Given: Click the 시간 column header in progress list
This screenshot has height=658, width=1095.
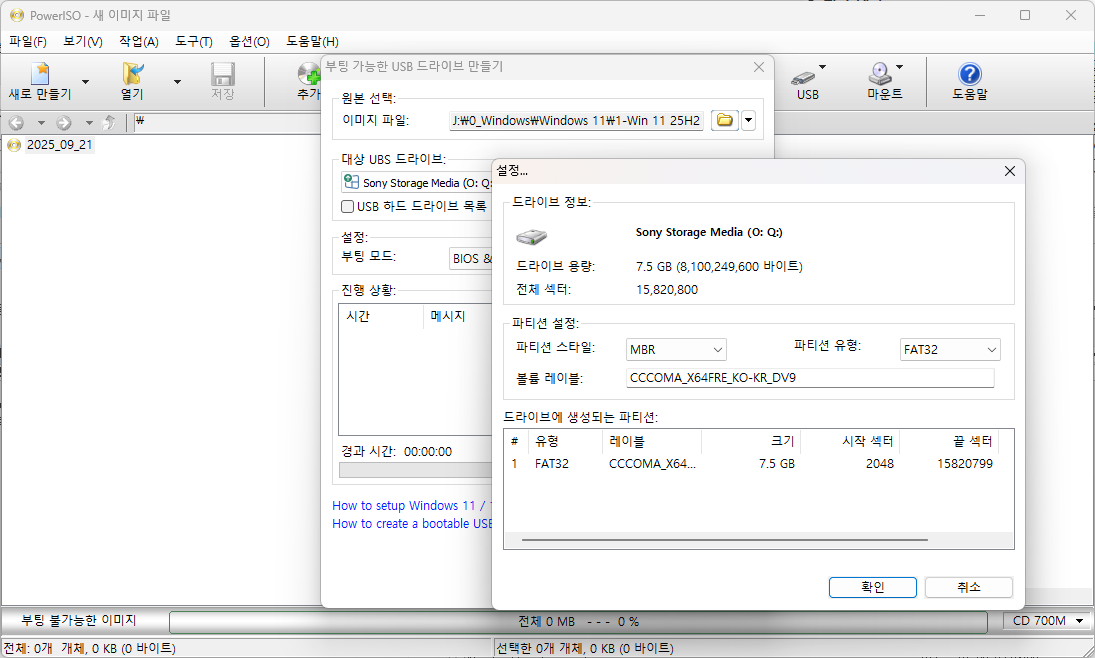Looking at the screenshot, I should point(381,316).
